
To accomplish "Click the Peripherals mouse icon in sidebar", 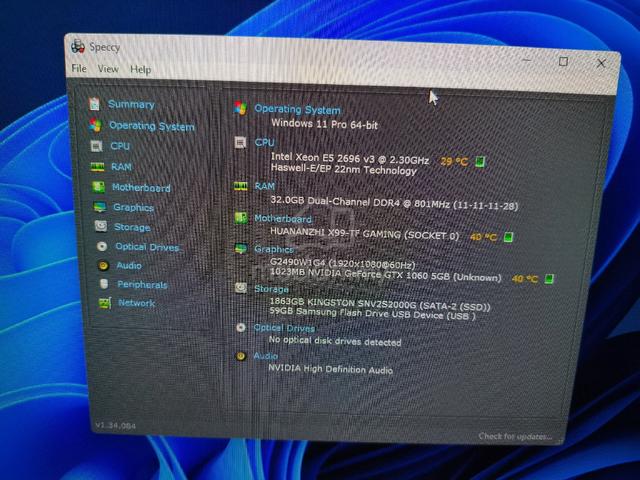I will pyautogui.click(x=104, y=284).
